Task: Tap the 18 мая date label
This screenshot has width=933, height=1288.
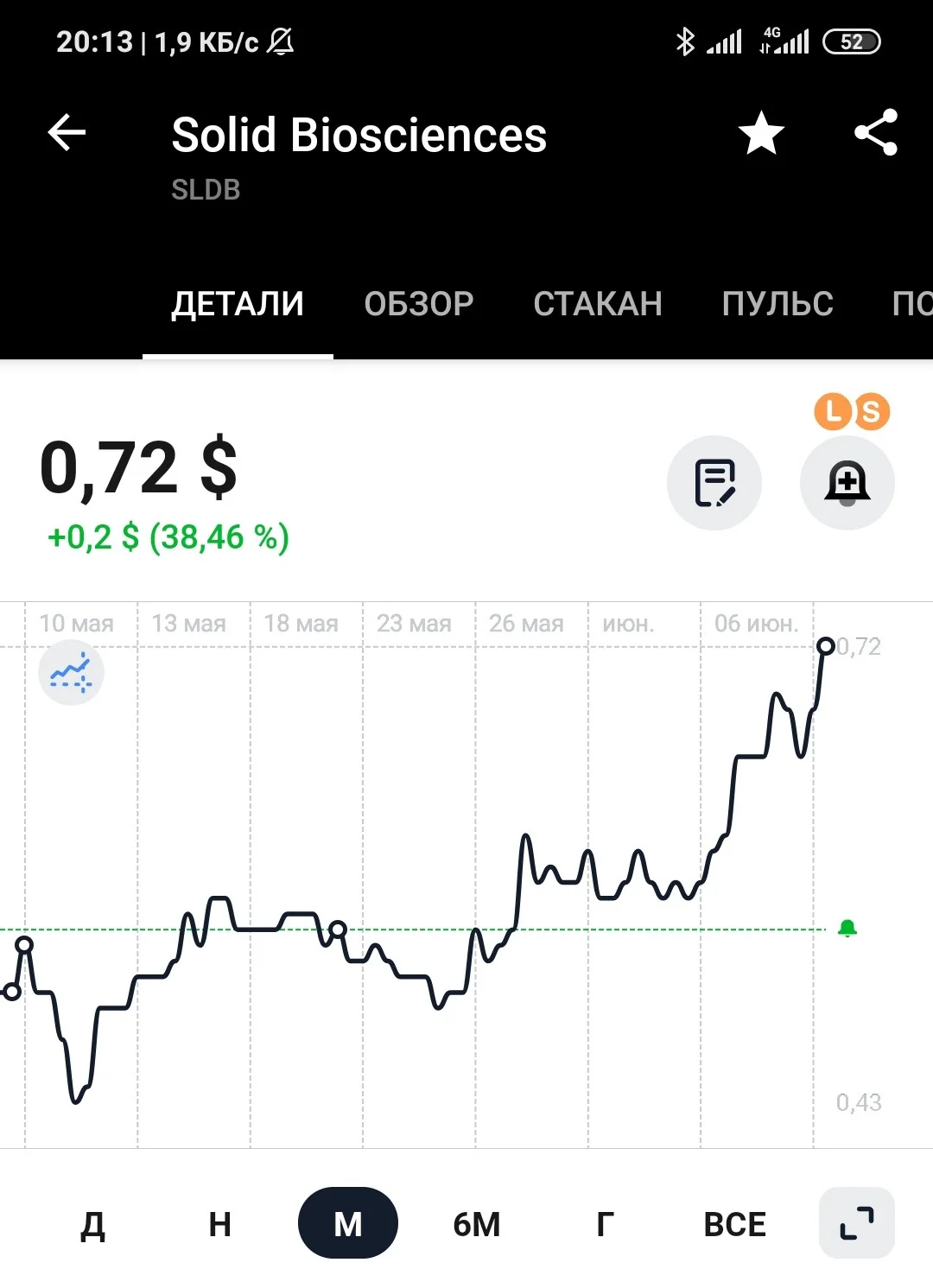Action: (301, 624)
